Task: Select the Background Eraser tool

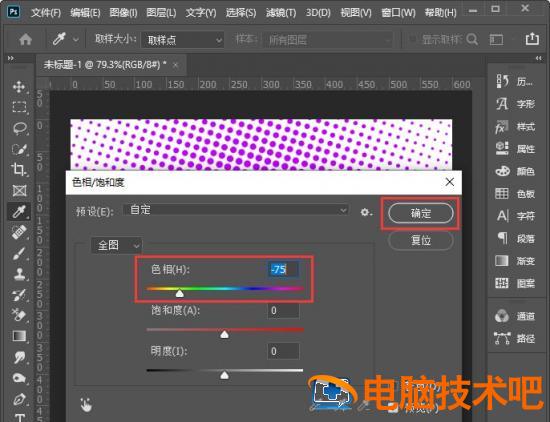Action: [19, 315]
